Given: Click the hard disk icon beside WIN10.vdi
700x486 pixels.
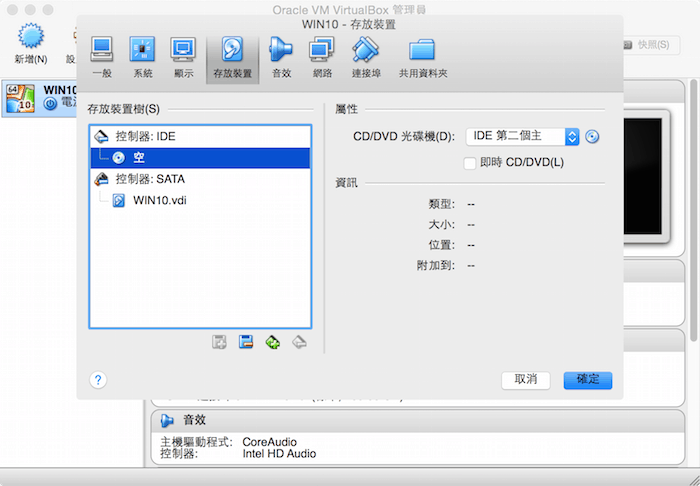Looking at the screenshot, I should [118, 201].
